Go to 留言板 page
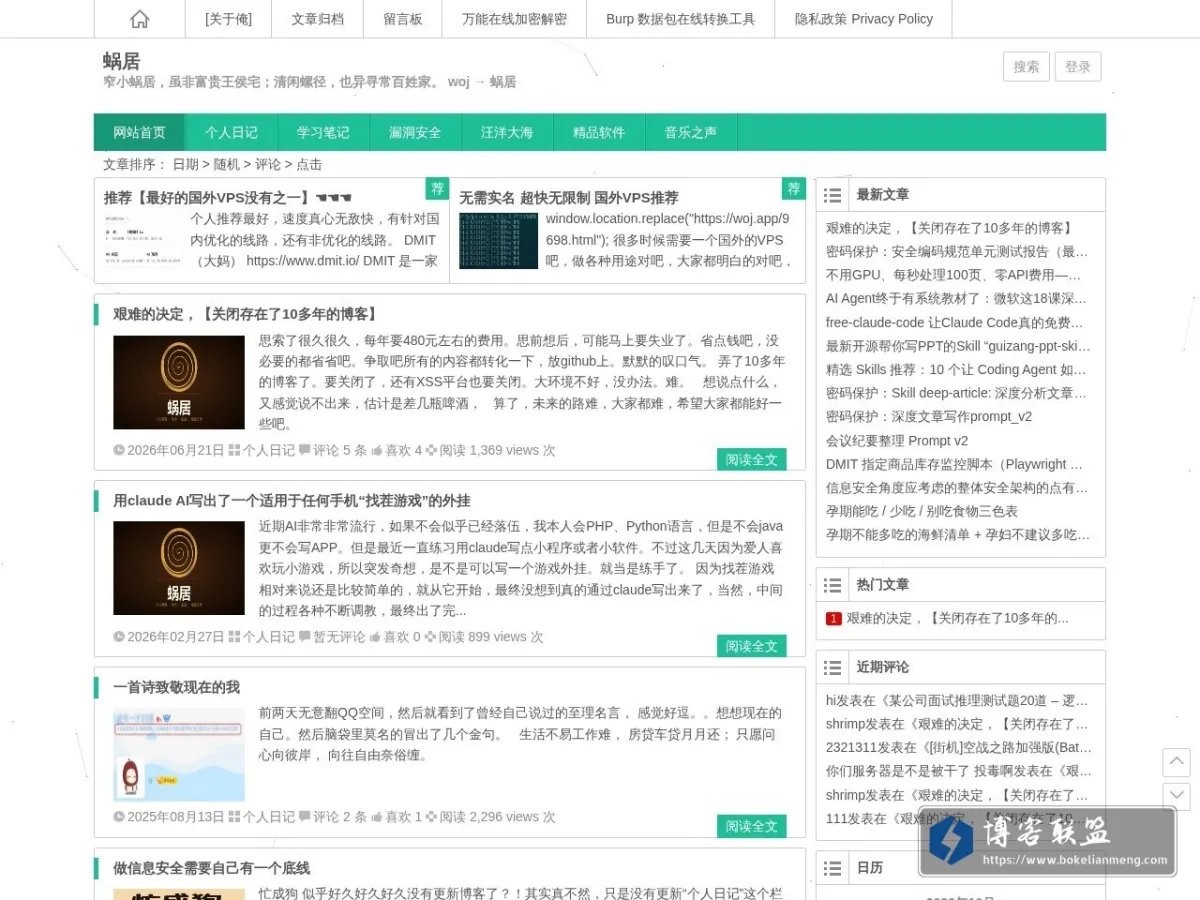This screenshot has height=900, width=1200. click(403, 19)
